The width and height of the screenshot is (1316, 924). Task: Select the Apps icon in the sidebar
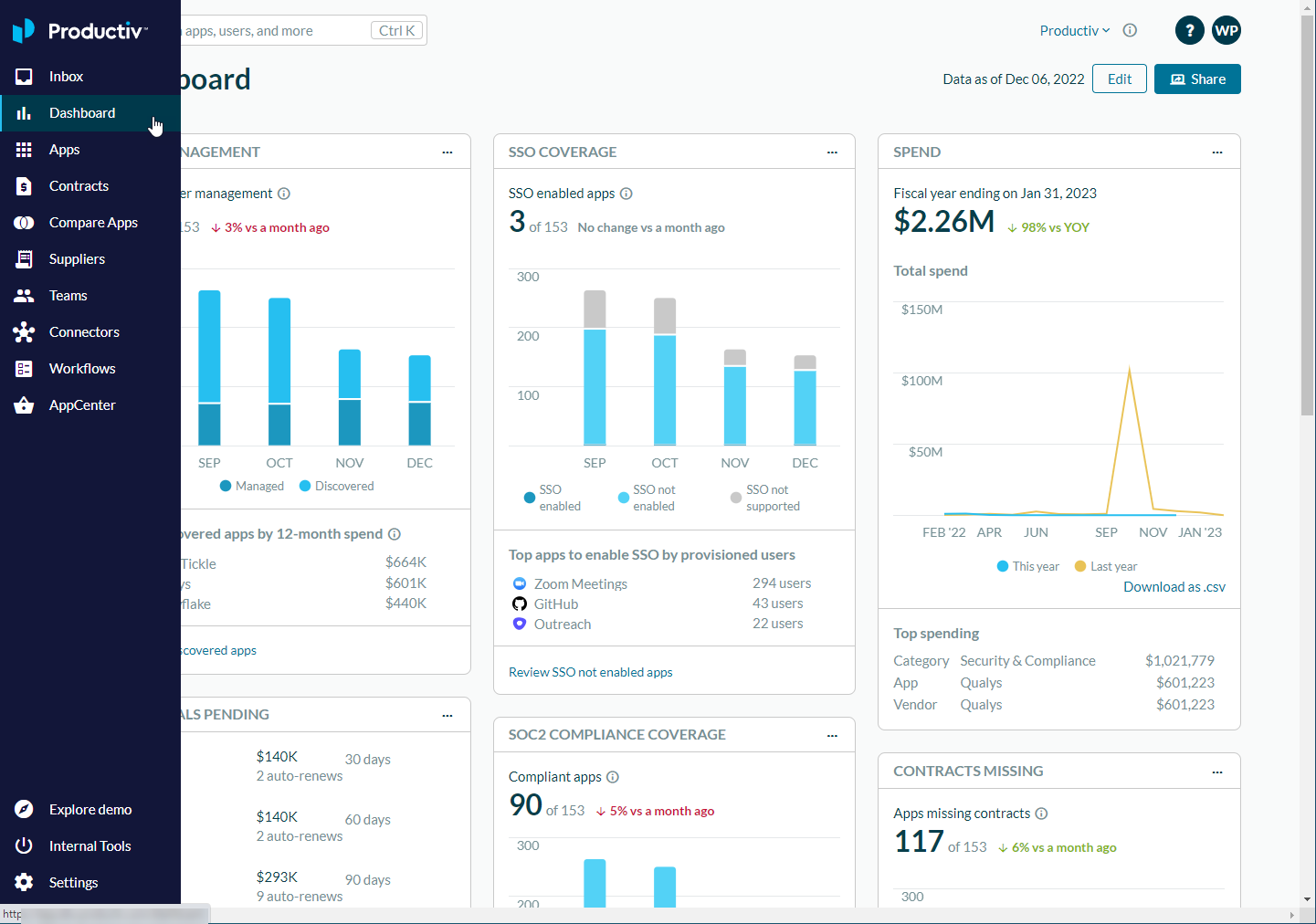click(64, 149)
